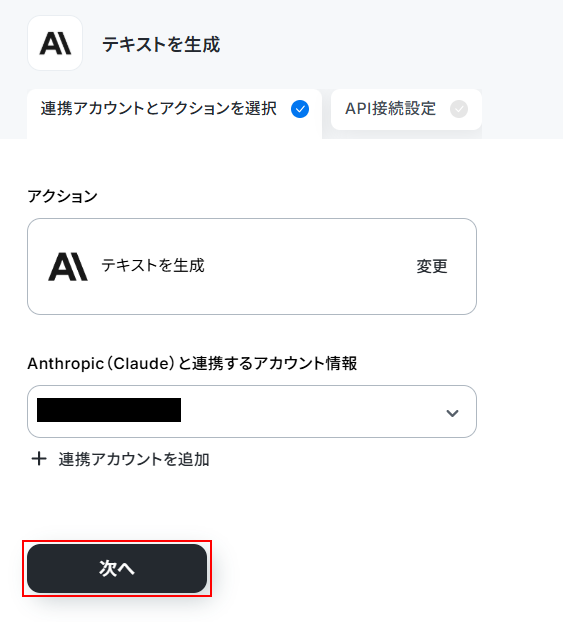Screen dimensions: 563x622
Task: Expand the account dropdown chevron
Action: click(452, 413)
